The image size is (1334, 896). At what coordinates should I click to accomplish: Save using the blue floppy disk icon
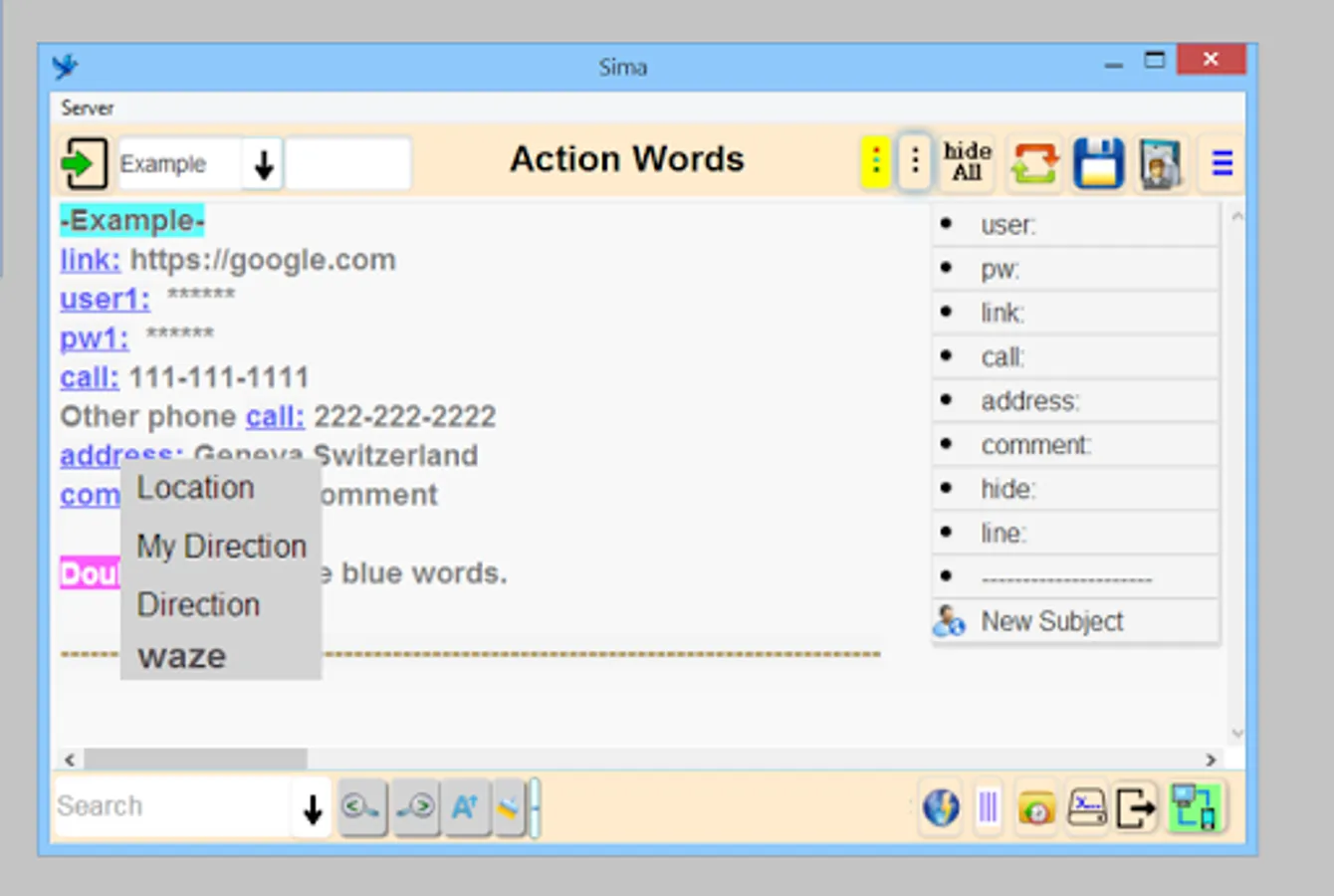tap(1098, 162)
